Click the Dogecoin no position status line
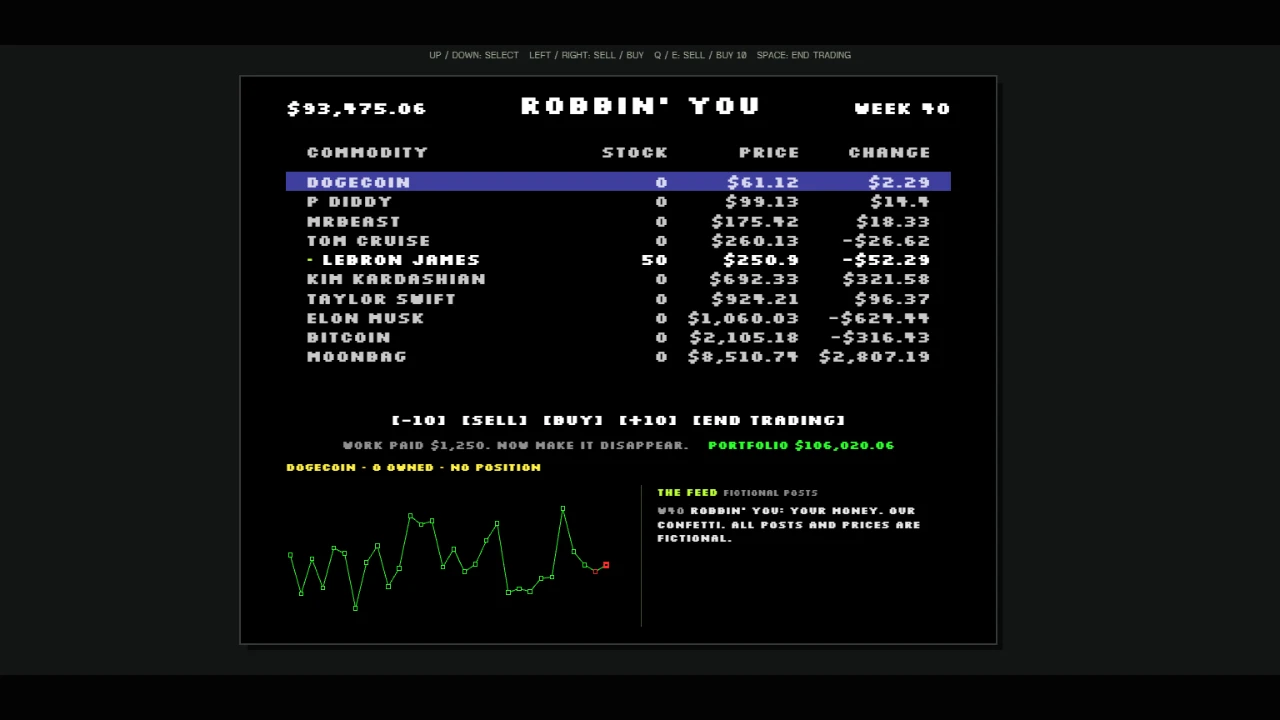The height and width of the screenshot is (720, 1280). tap(413, 467)
